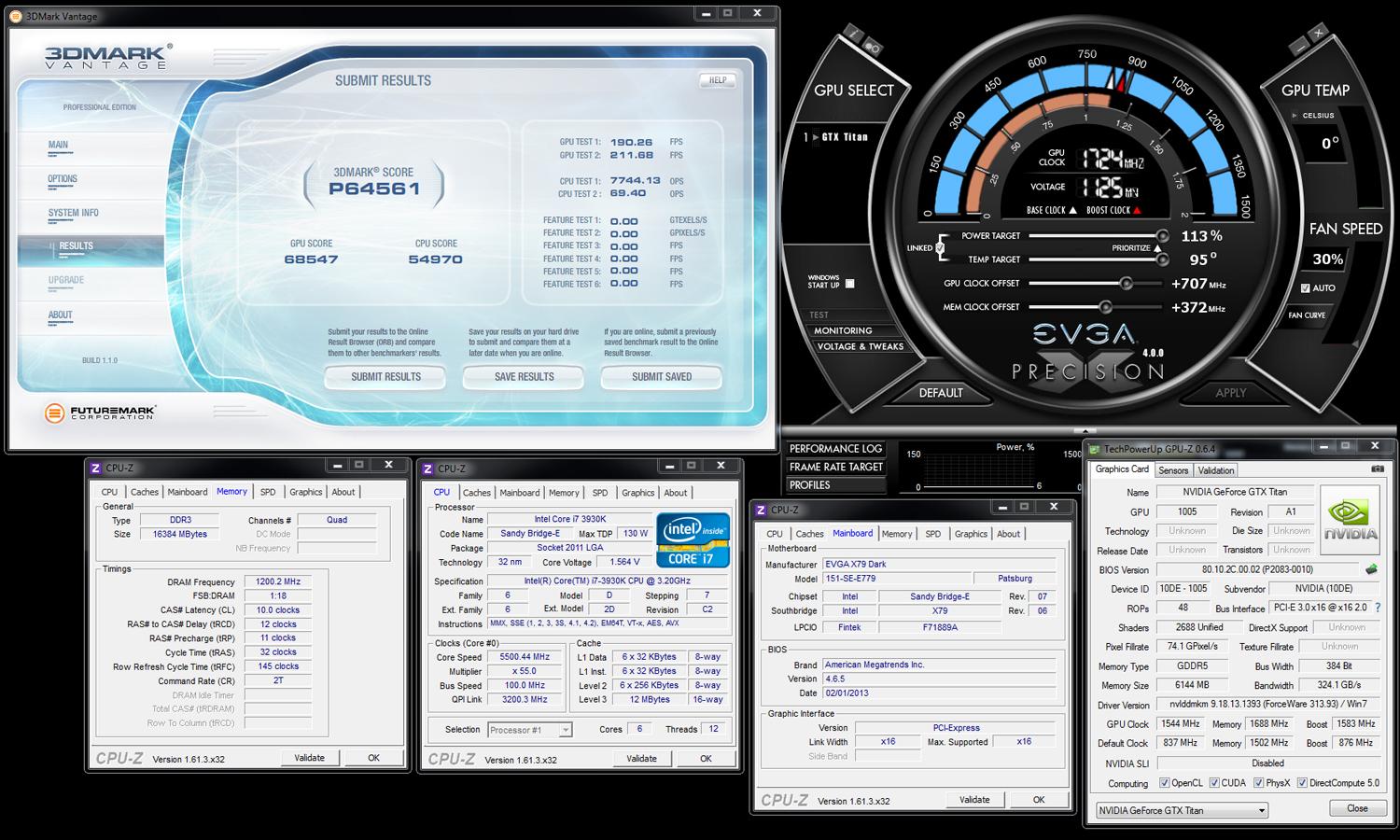Click the NVIDIA logo in GPU-Z
Viewport: 1400px width, 840px height.
click(x=1351, y=519)
